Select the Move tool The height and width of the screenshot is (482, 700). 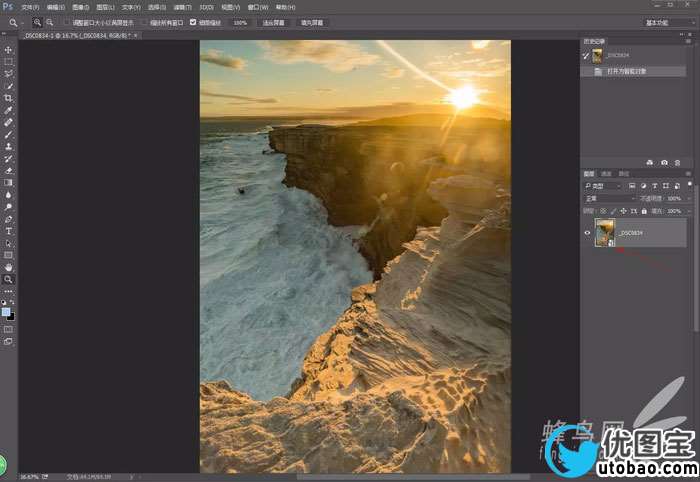tap(8, 50)
